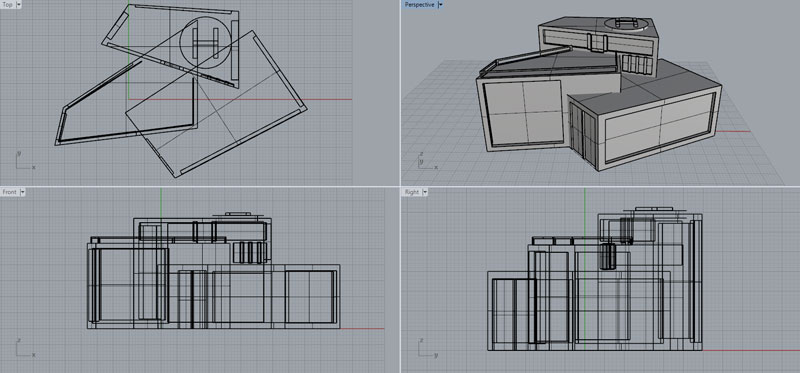
Task: Activate the Top viewport title label
Action: click(8, 4)
